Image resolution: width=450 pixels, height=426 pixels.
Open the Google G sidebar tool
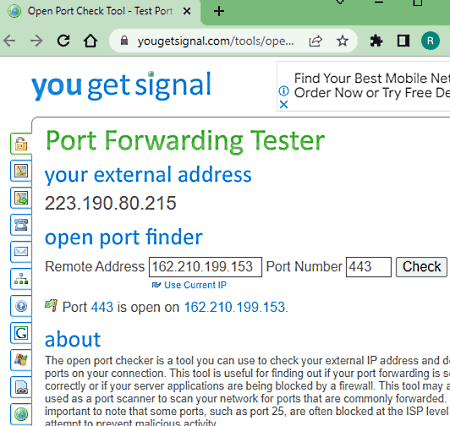pyautogui.click(x=21, y=333)
